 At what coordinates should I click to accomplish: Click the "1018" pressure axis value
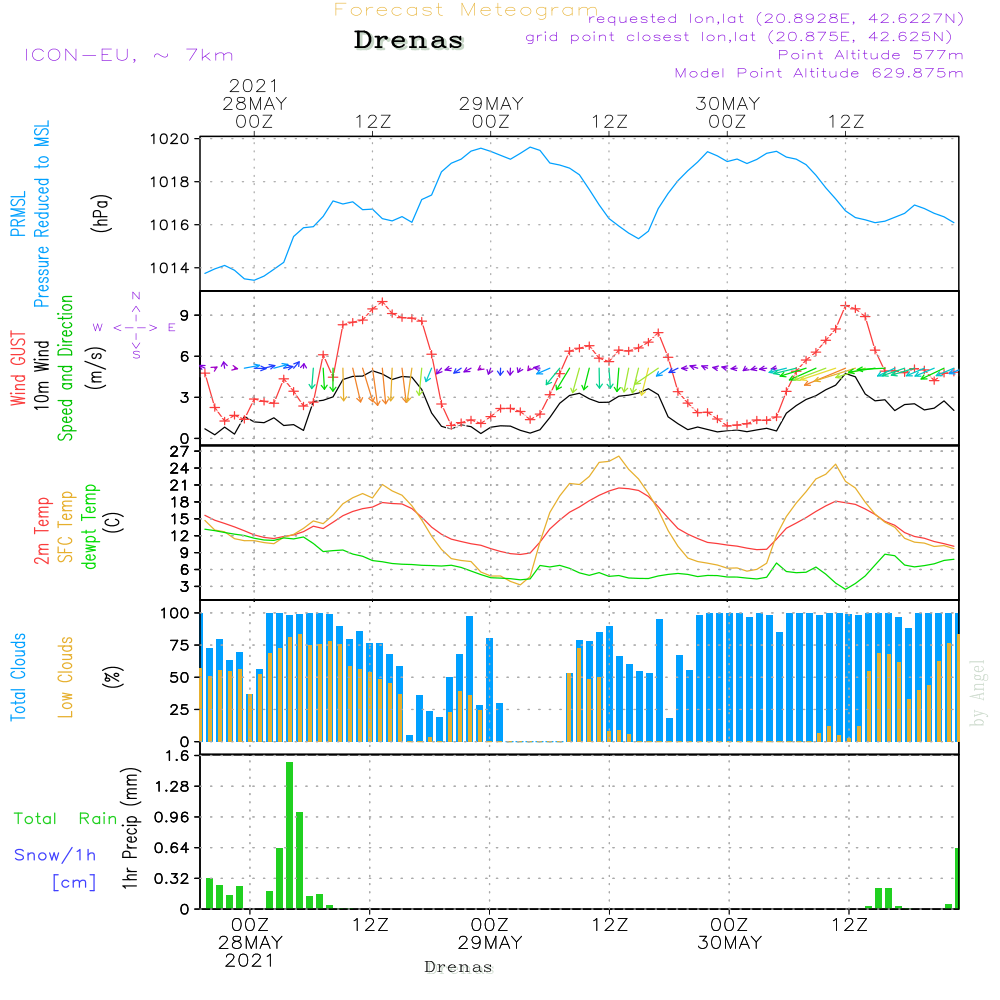pos(170,182)
